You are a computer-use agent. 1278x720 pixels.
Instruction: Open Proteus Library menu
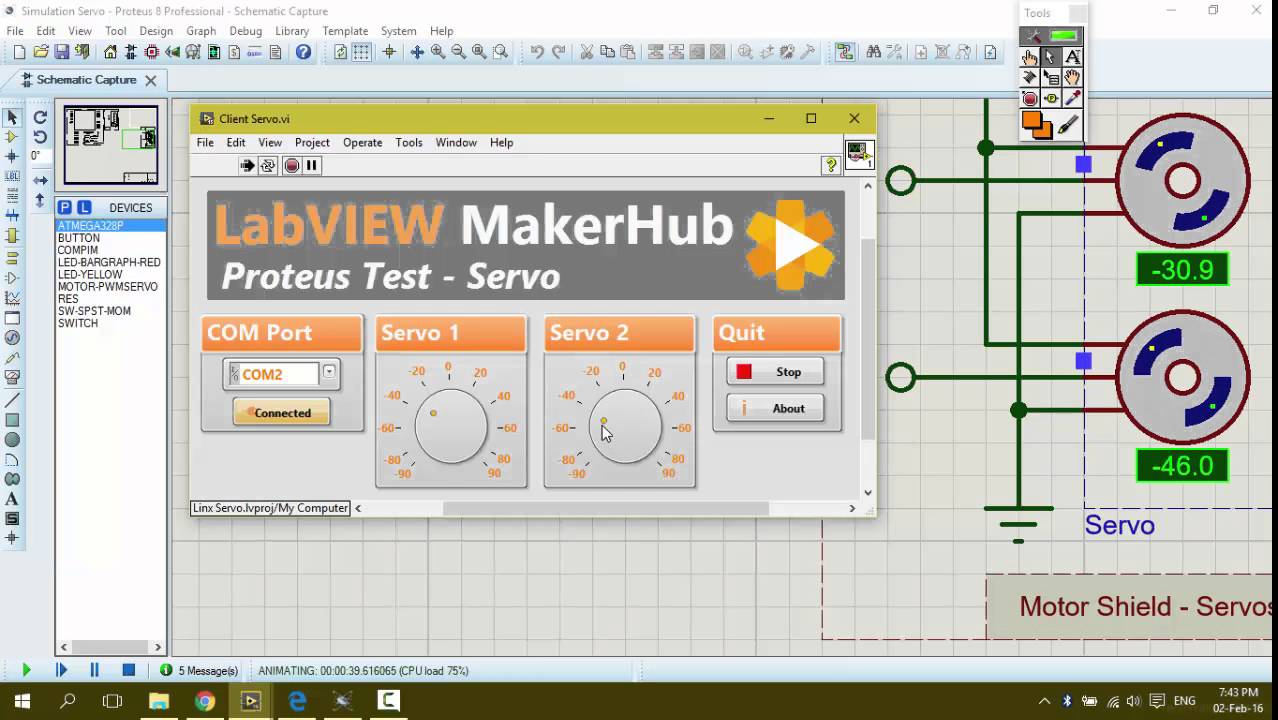coord(292,31)
